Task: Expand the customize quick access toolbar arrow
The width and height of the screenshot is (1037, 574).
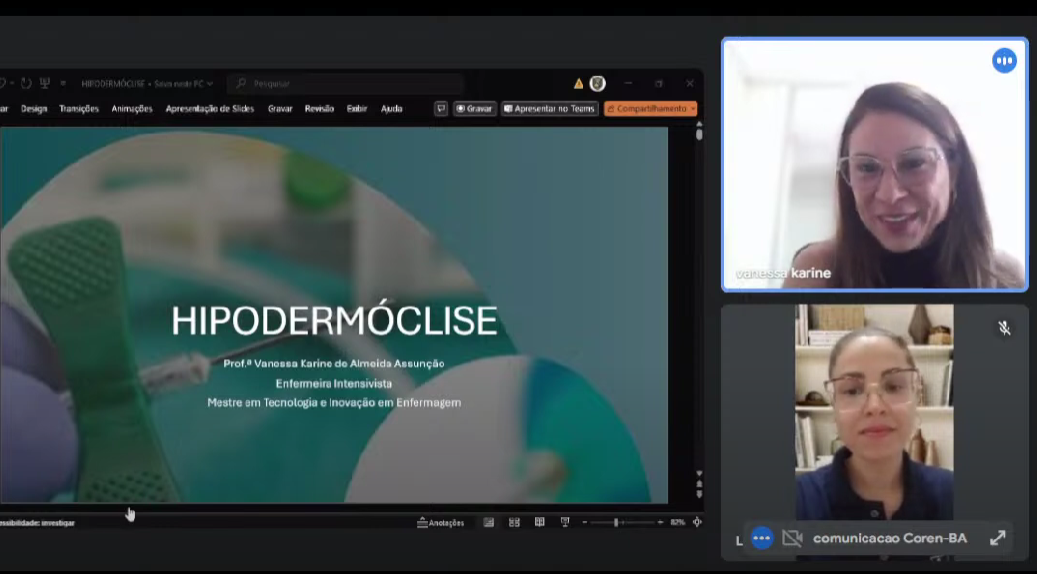Action: [63, 84]
